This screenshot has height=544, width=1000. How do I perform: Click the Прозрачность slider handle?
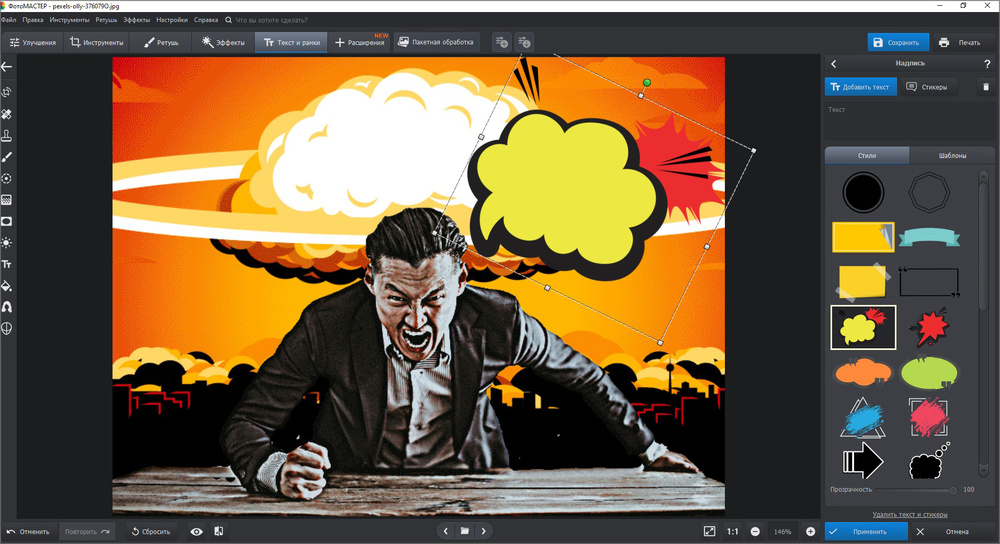(953, 490)
